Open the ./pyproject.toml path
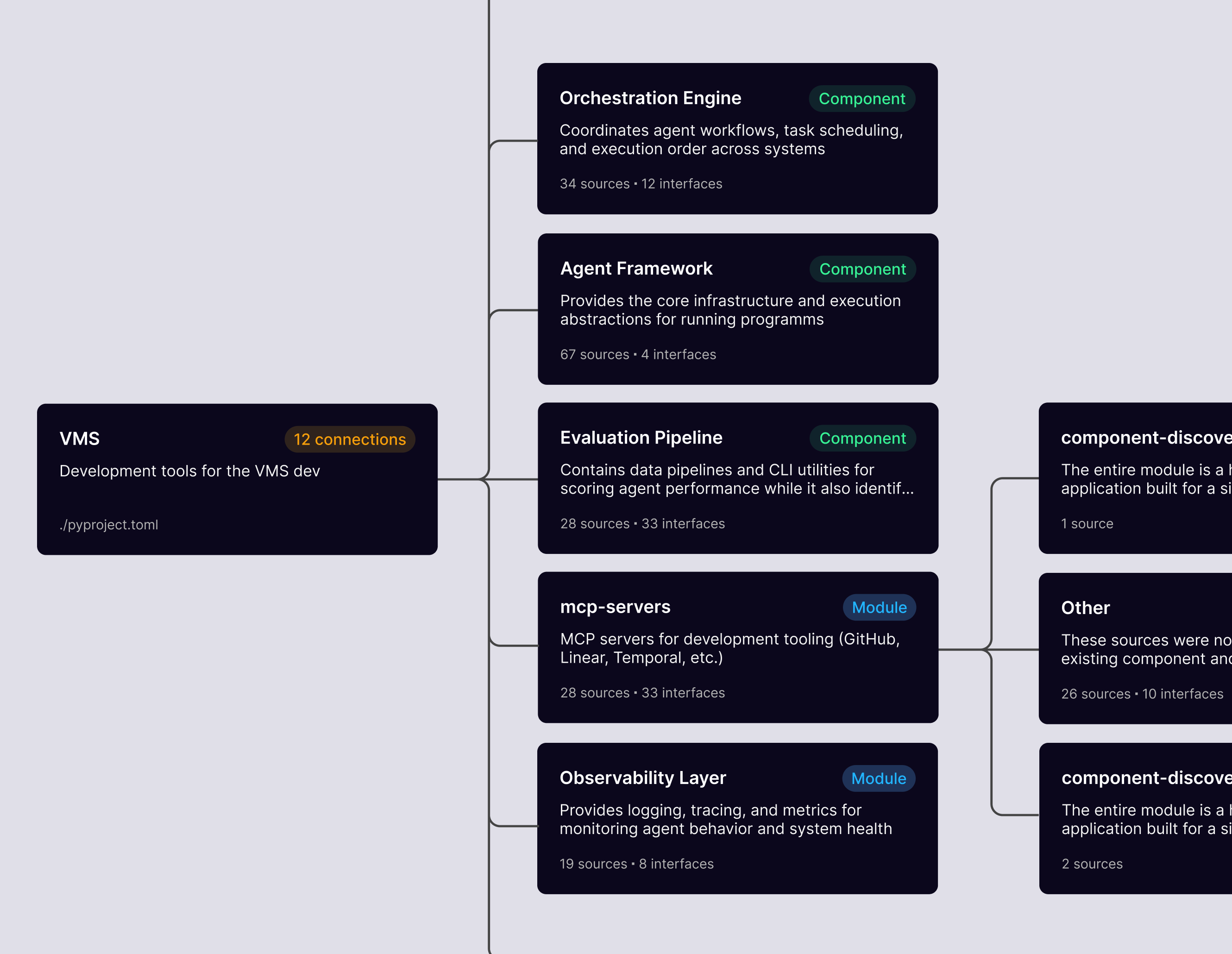 (109, 525)
